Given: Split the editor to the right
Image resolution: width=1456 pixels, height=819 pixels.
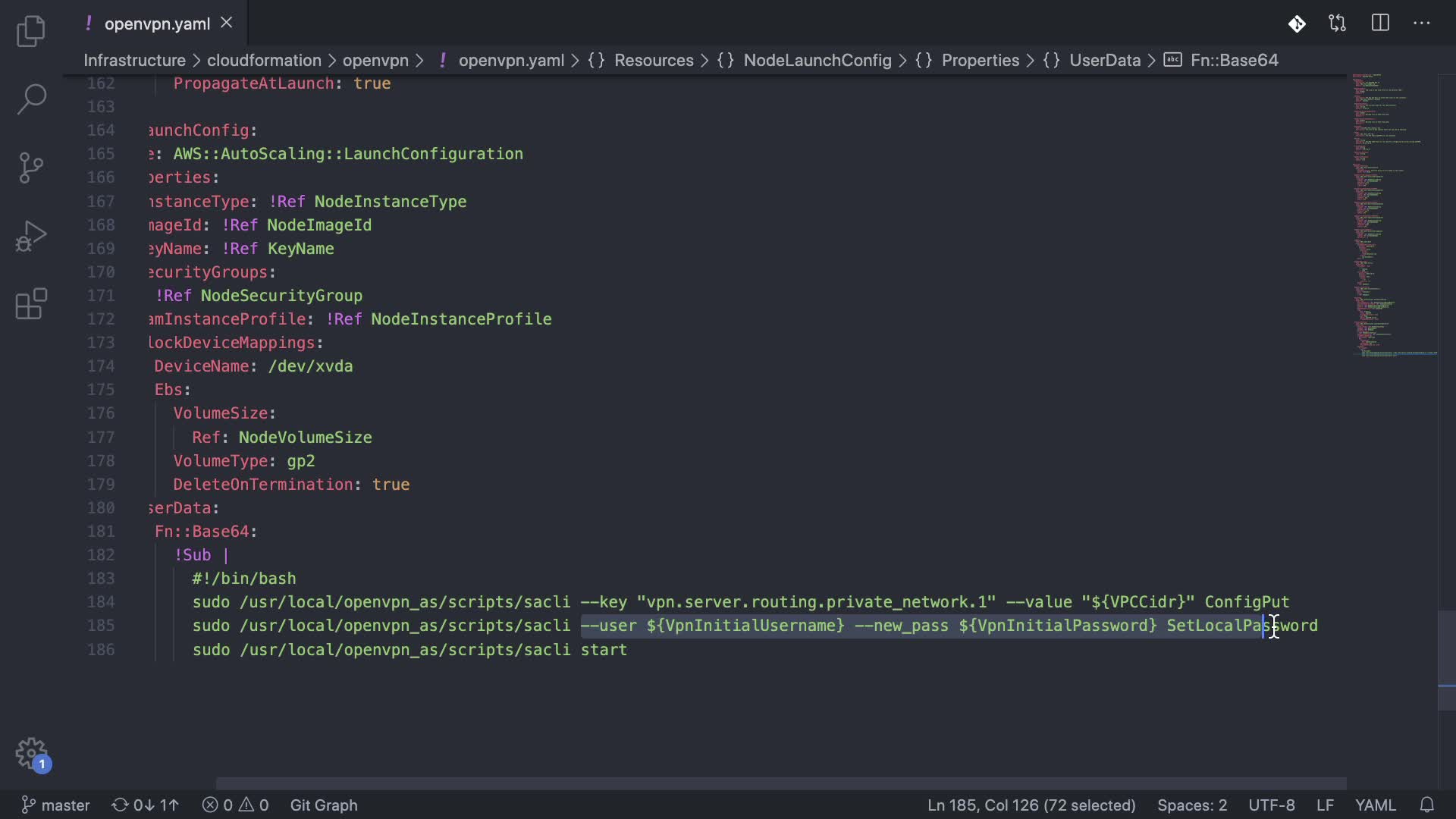Looking at the screenshot, I should [x=1380, y=24].
